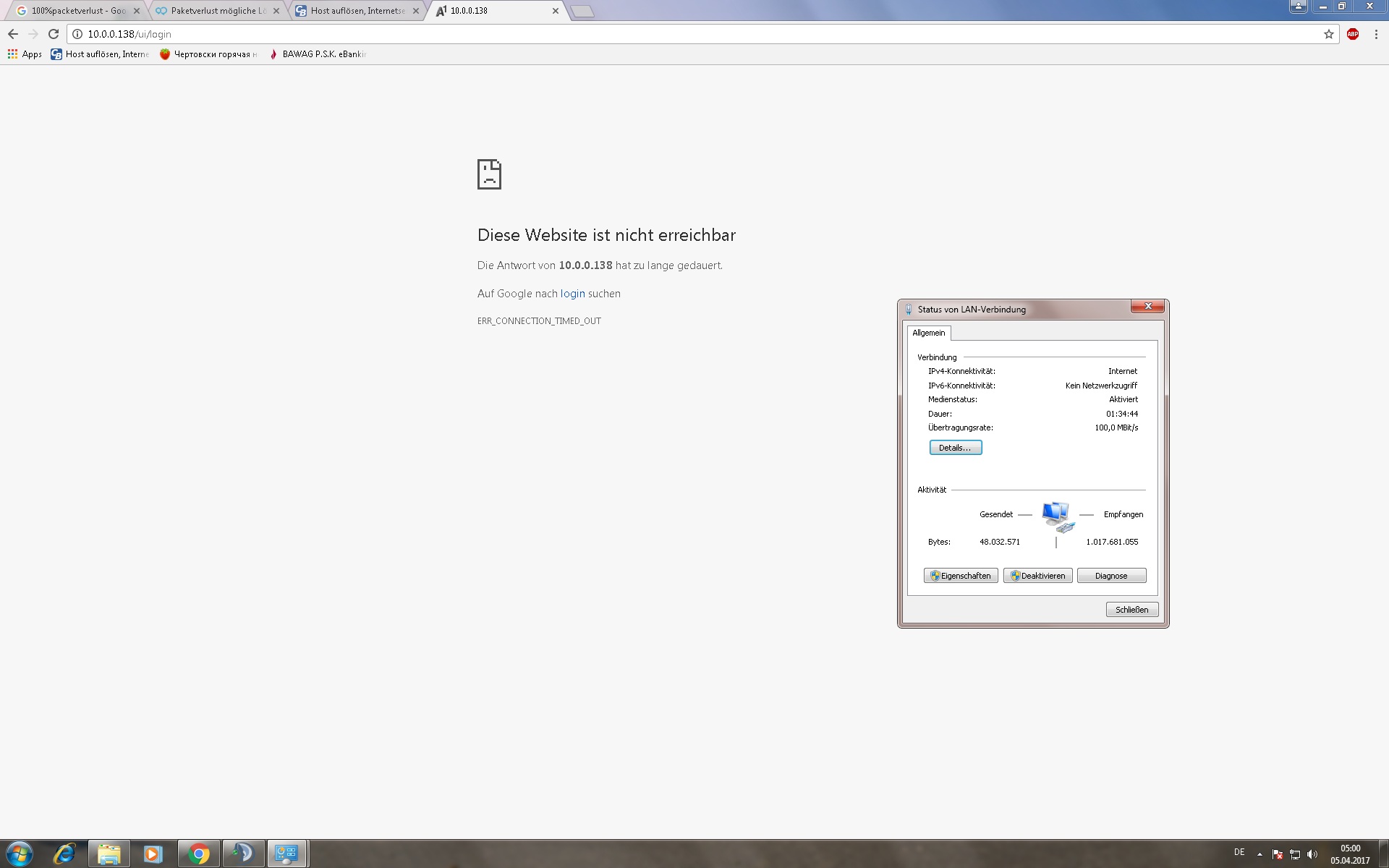The width and height of the screenshot is (1389, 868).
Task: Open the Chrome three-dot menu
Action: [1375, 34]
